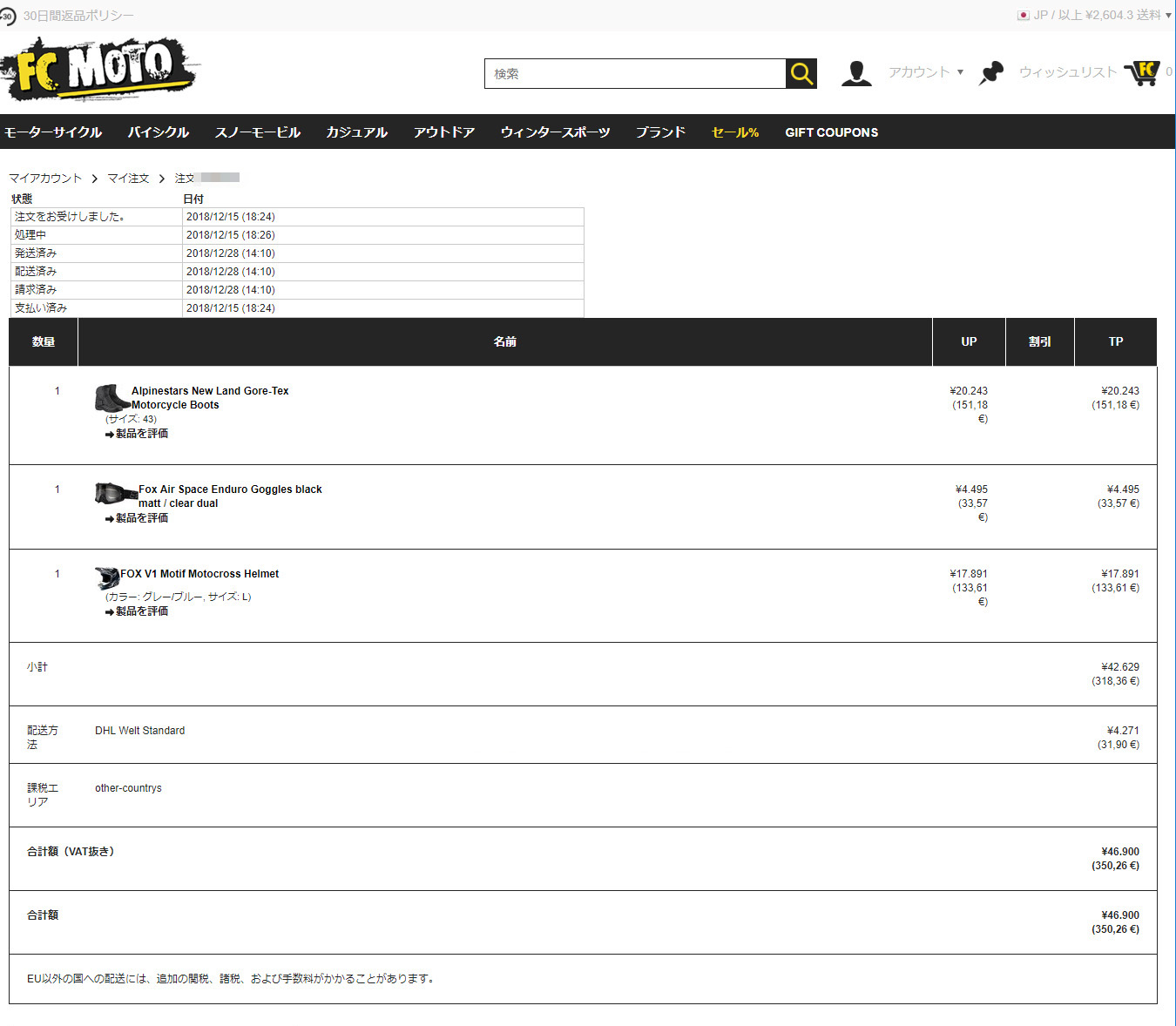
Task: Click the date 2018/12/15 (18:26)
Action: click(230, 235)
